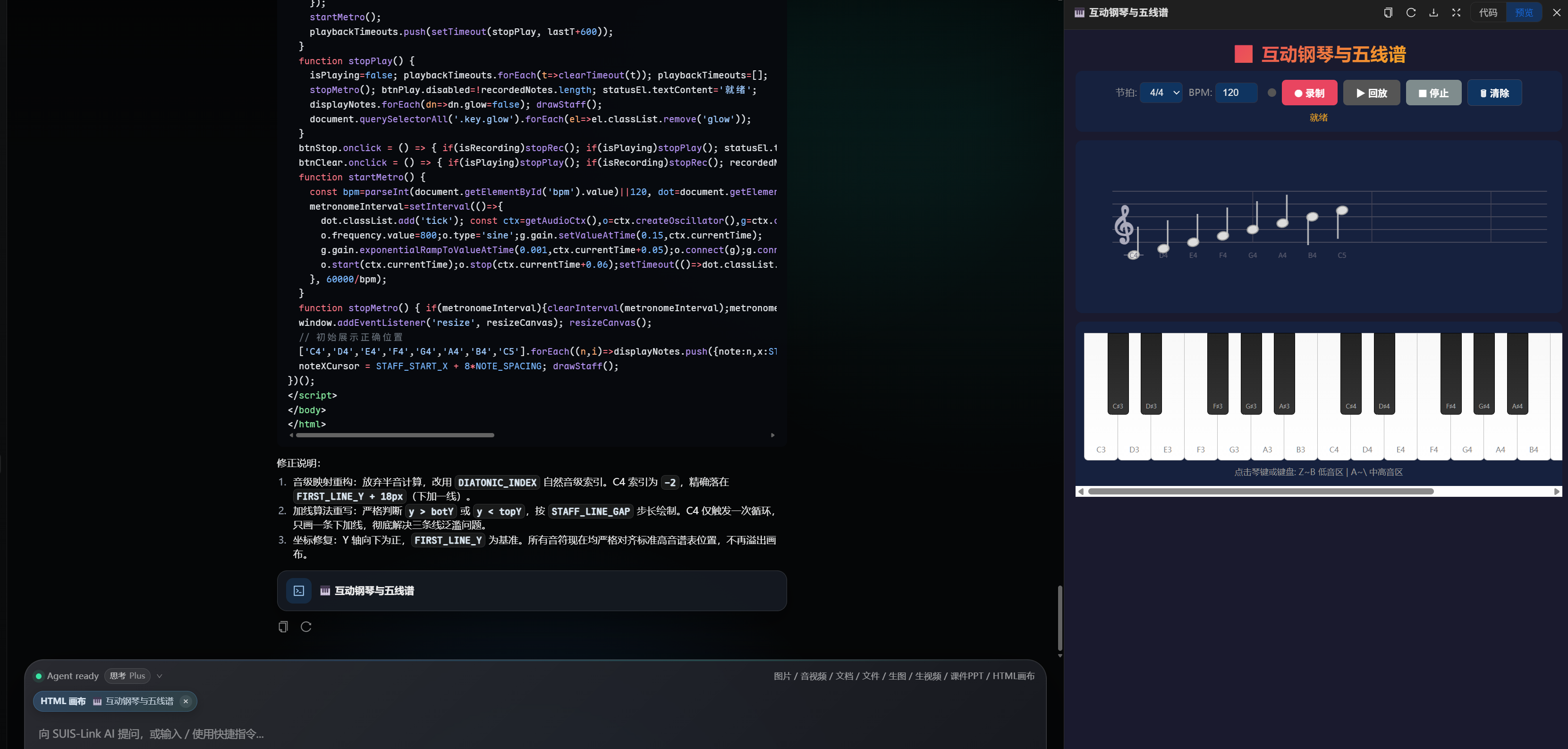
Task: Toggle the 思考 Plus mode pill
Action: [x=127, y=676]
